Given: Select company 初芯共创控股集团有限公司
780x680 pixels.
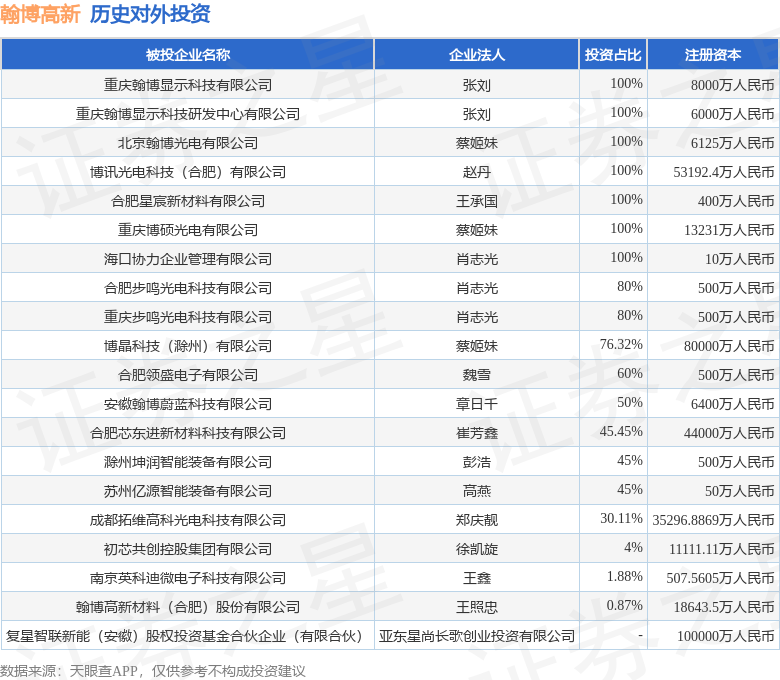Looking at the screenshot, I should coord(188,549).
